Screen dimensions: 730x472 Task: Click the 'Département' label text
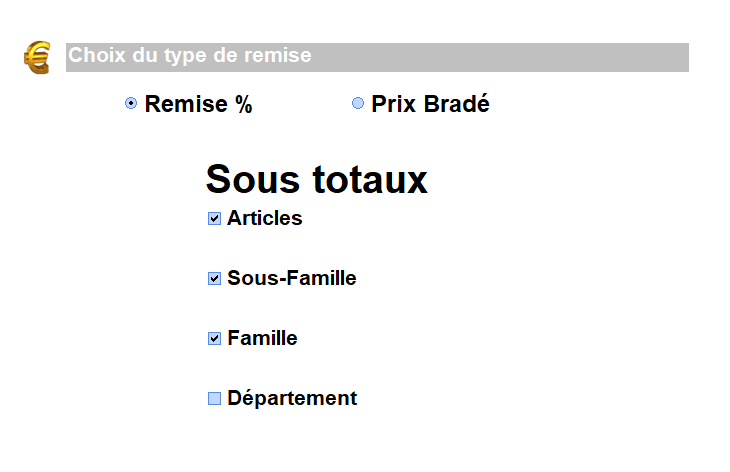point(291,398)
